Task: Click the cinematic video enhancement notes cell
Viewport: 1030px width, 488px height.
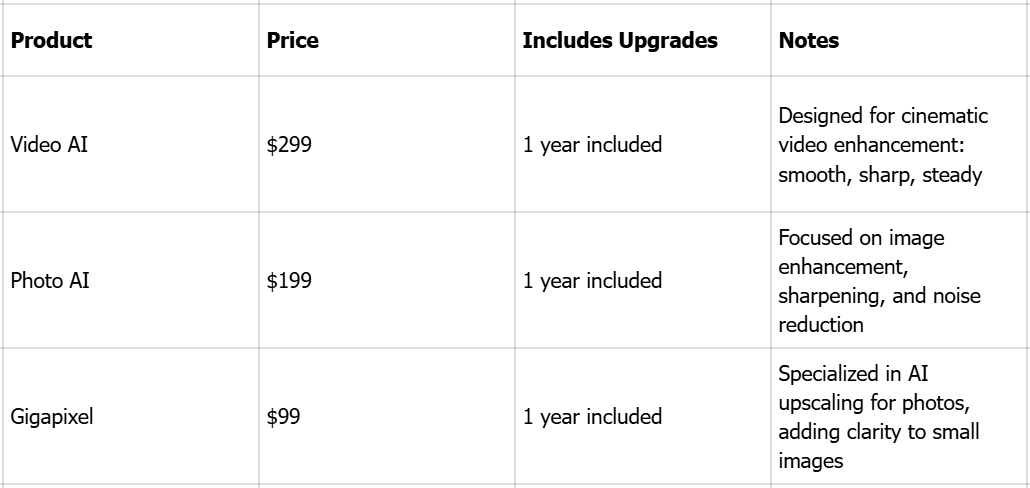Action: [x=900, y=144]
